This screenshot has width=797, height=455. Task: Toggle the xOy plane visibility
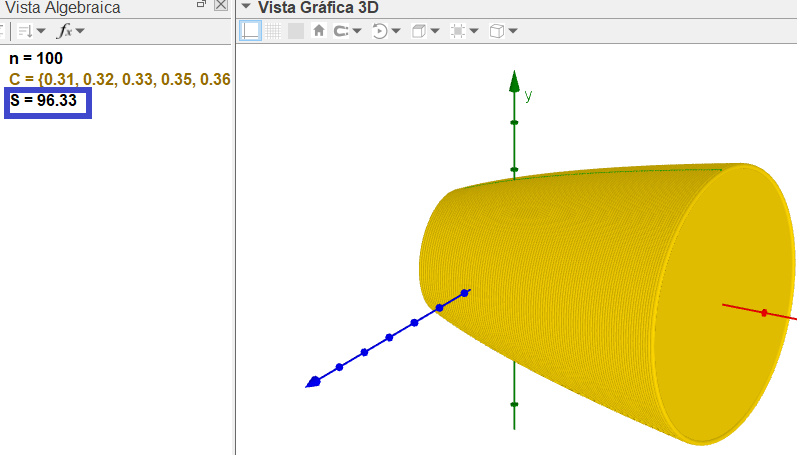(295, 31)
